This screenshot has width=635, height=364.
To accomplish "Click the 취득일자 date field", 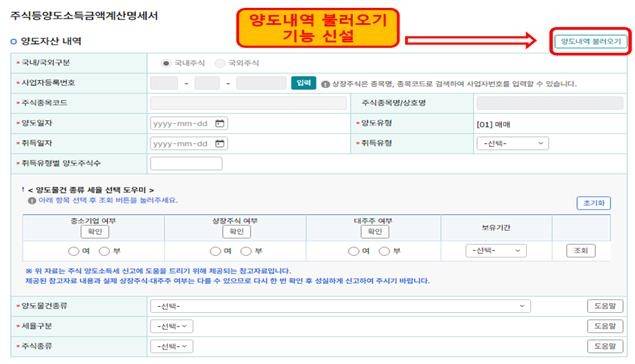I will coord(189,143).
